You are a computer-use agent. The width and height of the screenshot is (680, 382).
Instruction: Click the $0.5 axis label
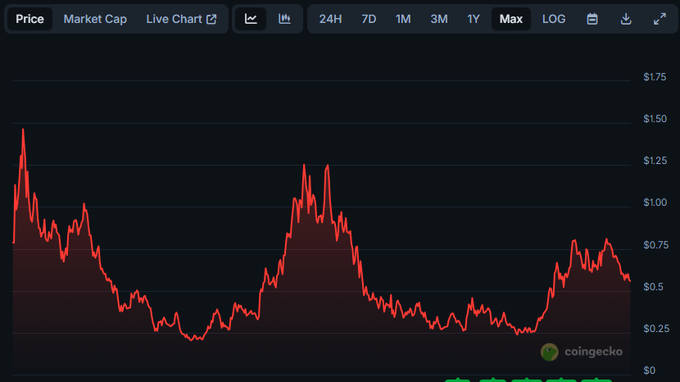(653, 287)
